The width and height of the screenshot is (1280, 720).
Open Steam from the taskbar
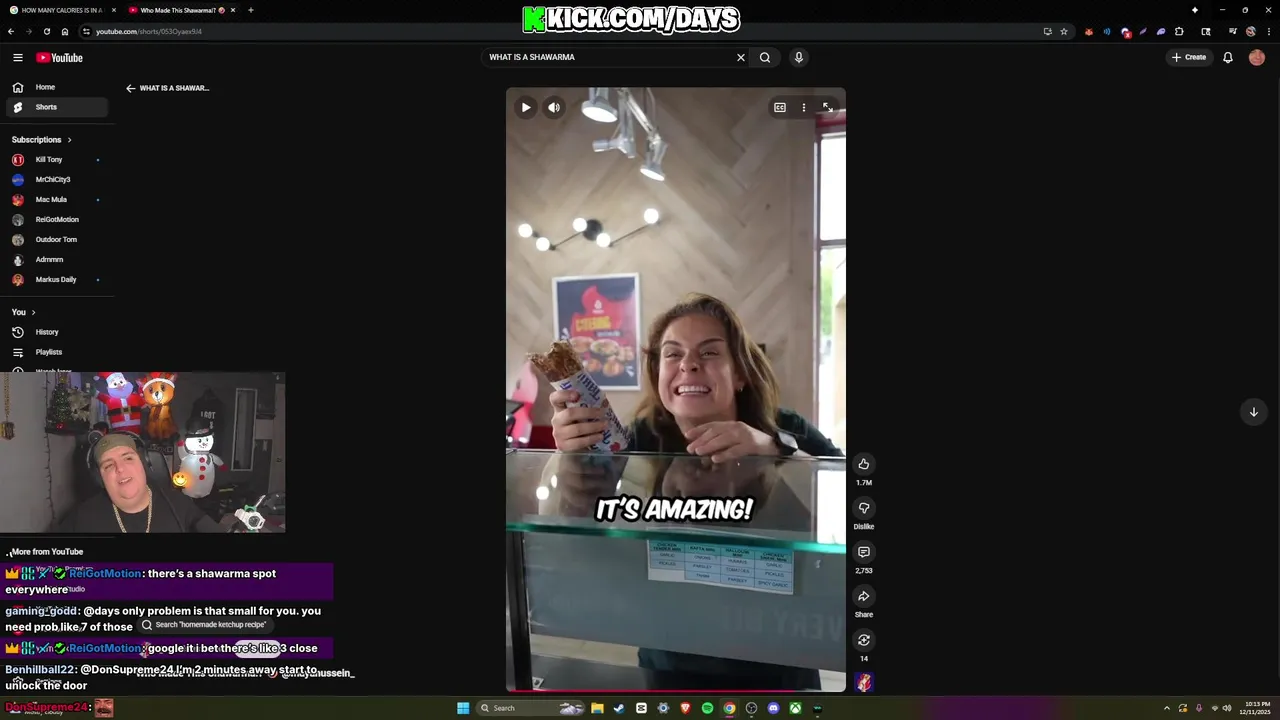(x=619, y=708)
